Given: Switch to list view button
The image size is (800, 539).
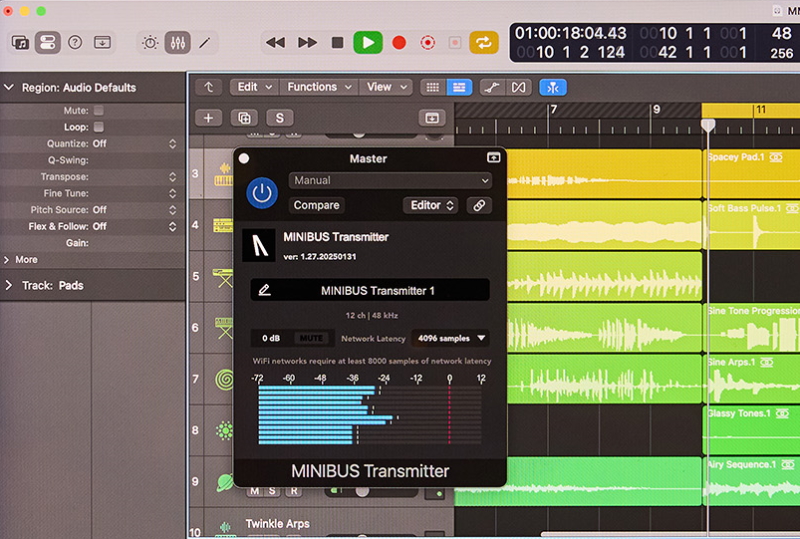Looking at the screenshot, I should [459, 88].
